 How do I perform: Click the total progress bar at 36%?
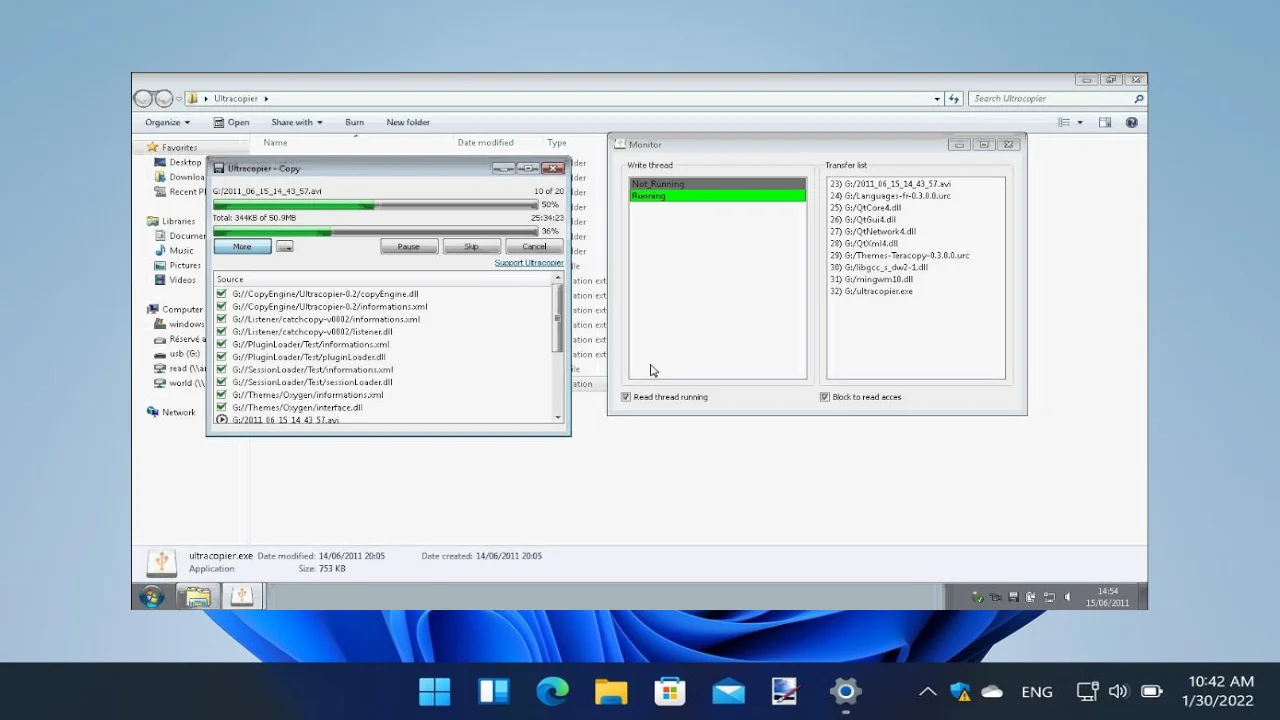pyautogui.click(x=375, y=231)
